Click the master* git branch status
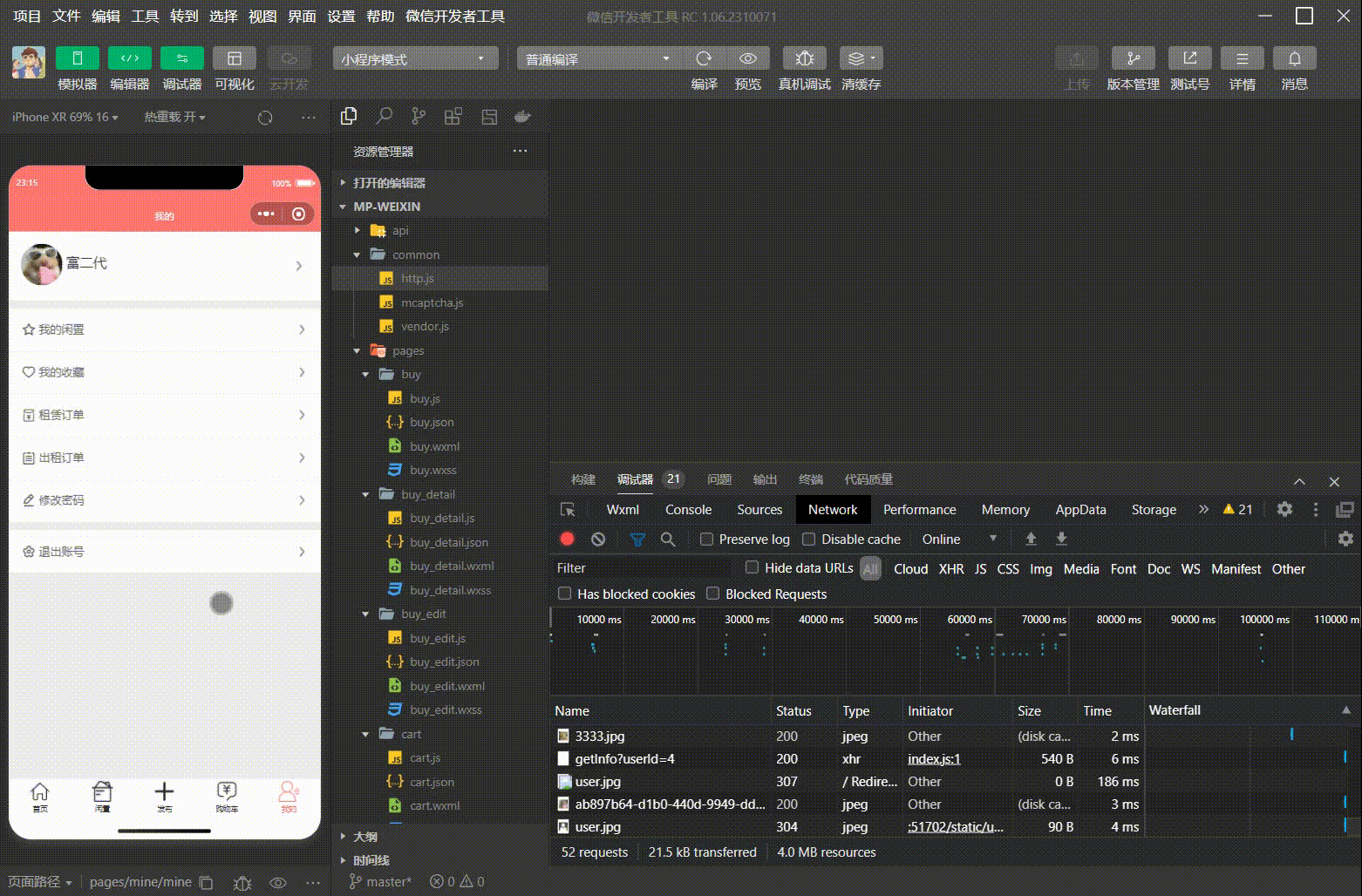 [381, 882]
